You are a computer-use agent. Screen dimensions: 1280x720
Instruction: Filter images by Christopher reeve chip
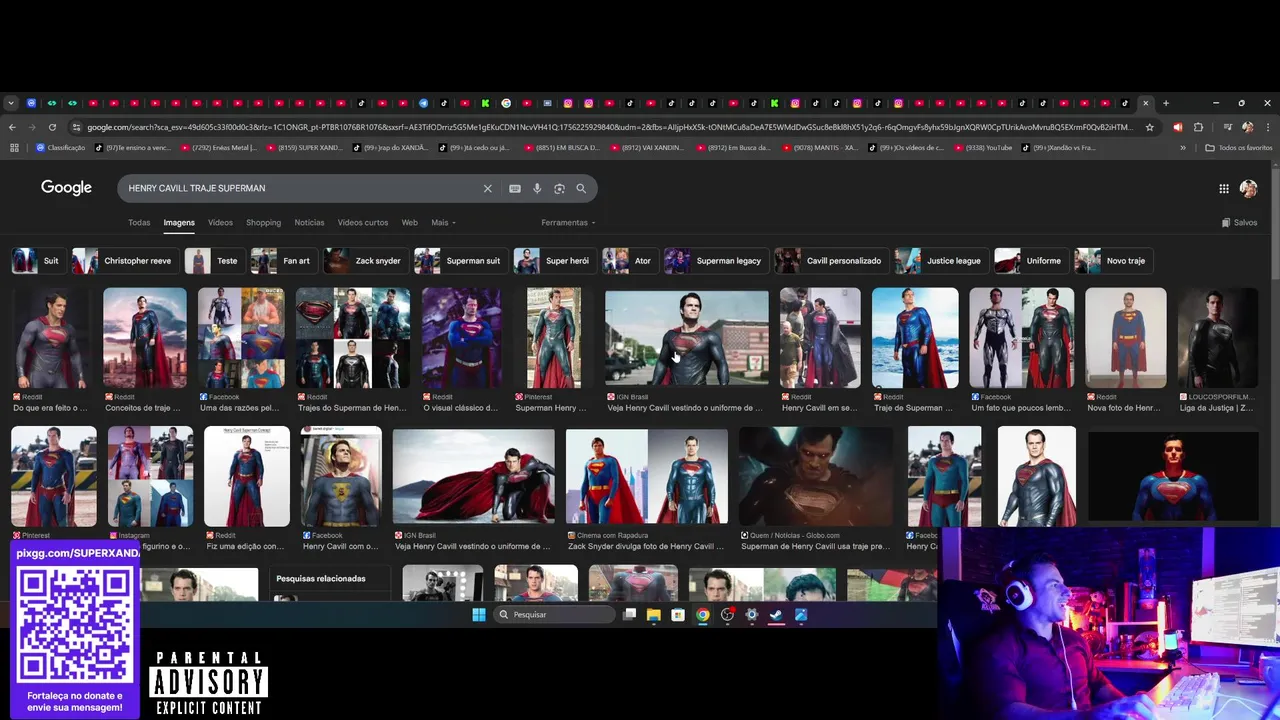pos(124,261)
